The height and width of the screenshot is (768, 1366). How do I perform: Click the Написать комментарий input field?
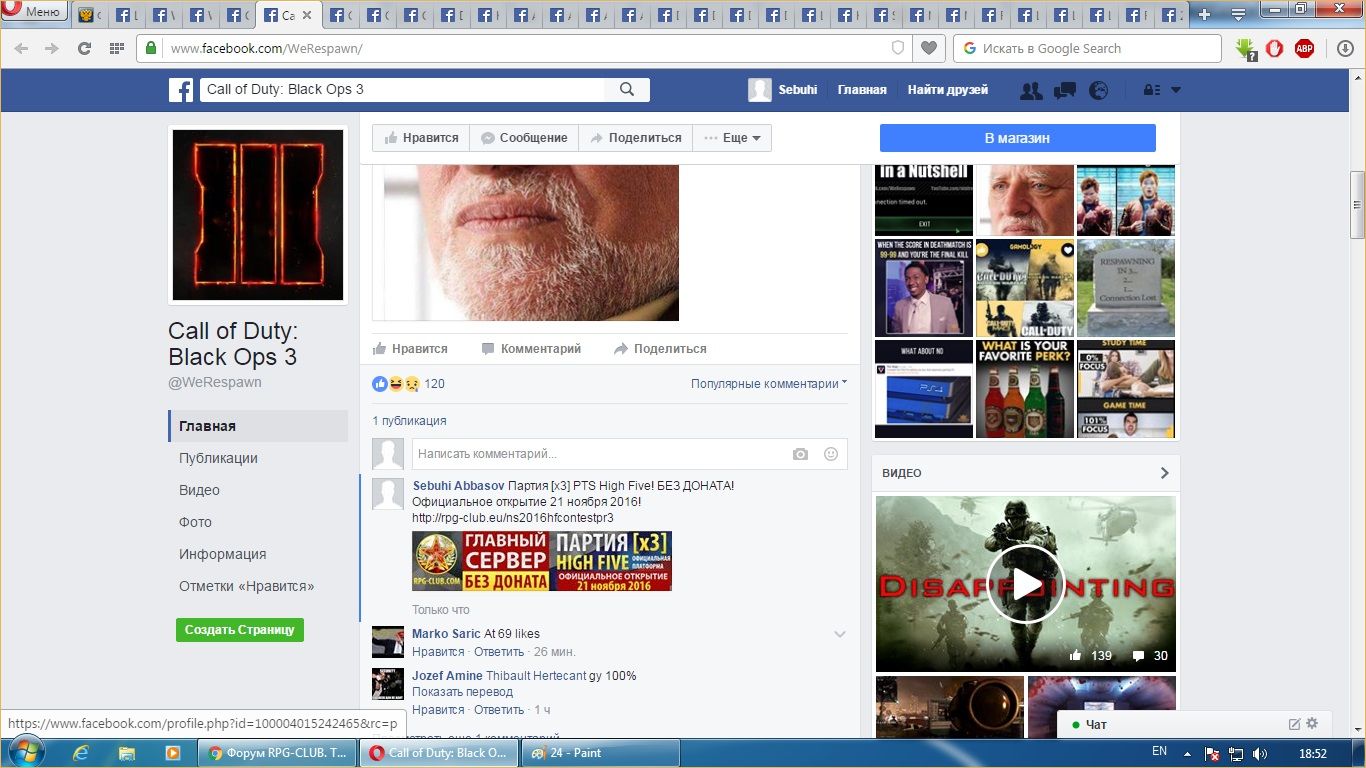pyautogui.click(x=600, y=454)
